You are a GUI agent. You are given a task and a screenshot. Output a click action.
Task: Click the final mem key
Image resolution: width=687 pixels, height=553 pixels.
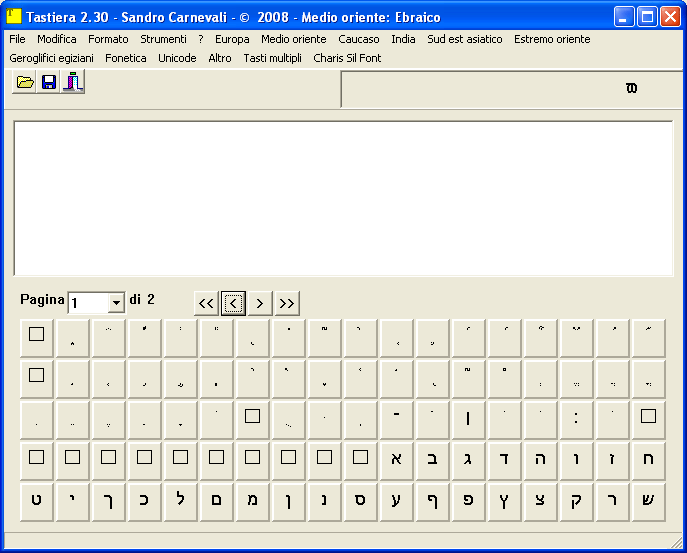(216, 500)
